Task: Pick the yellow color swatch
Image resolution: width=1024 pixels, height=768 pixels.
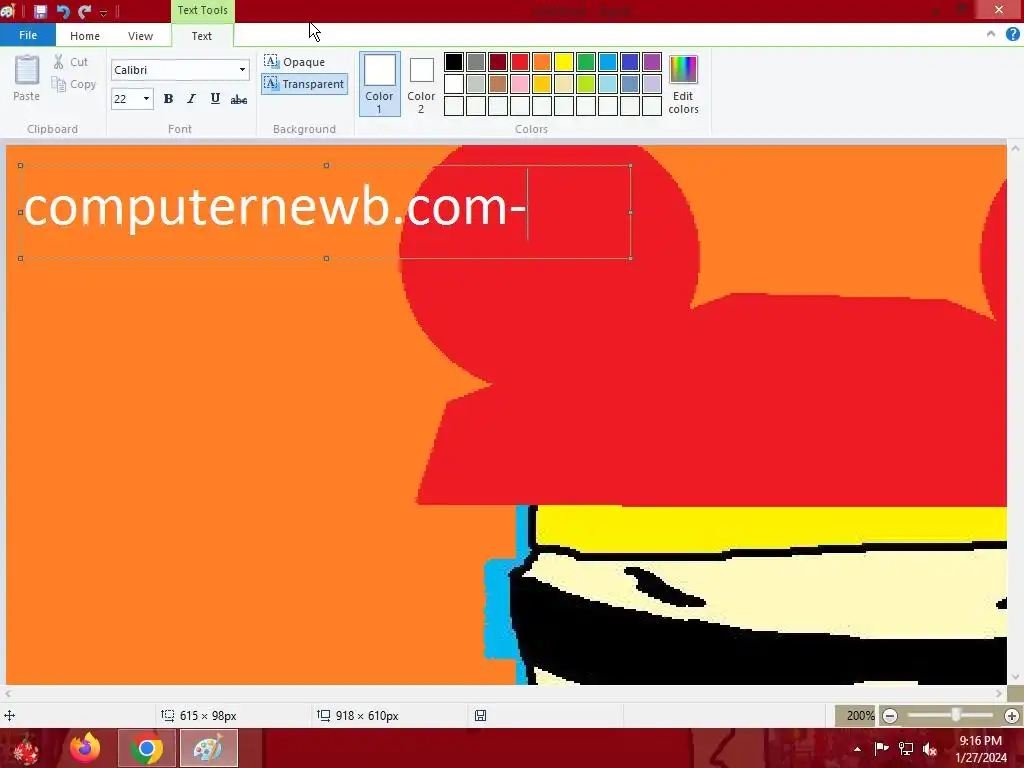Action: (x=564, y=62)
